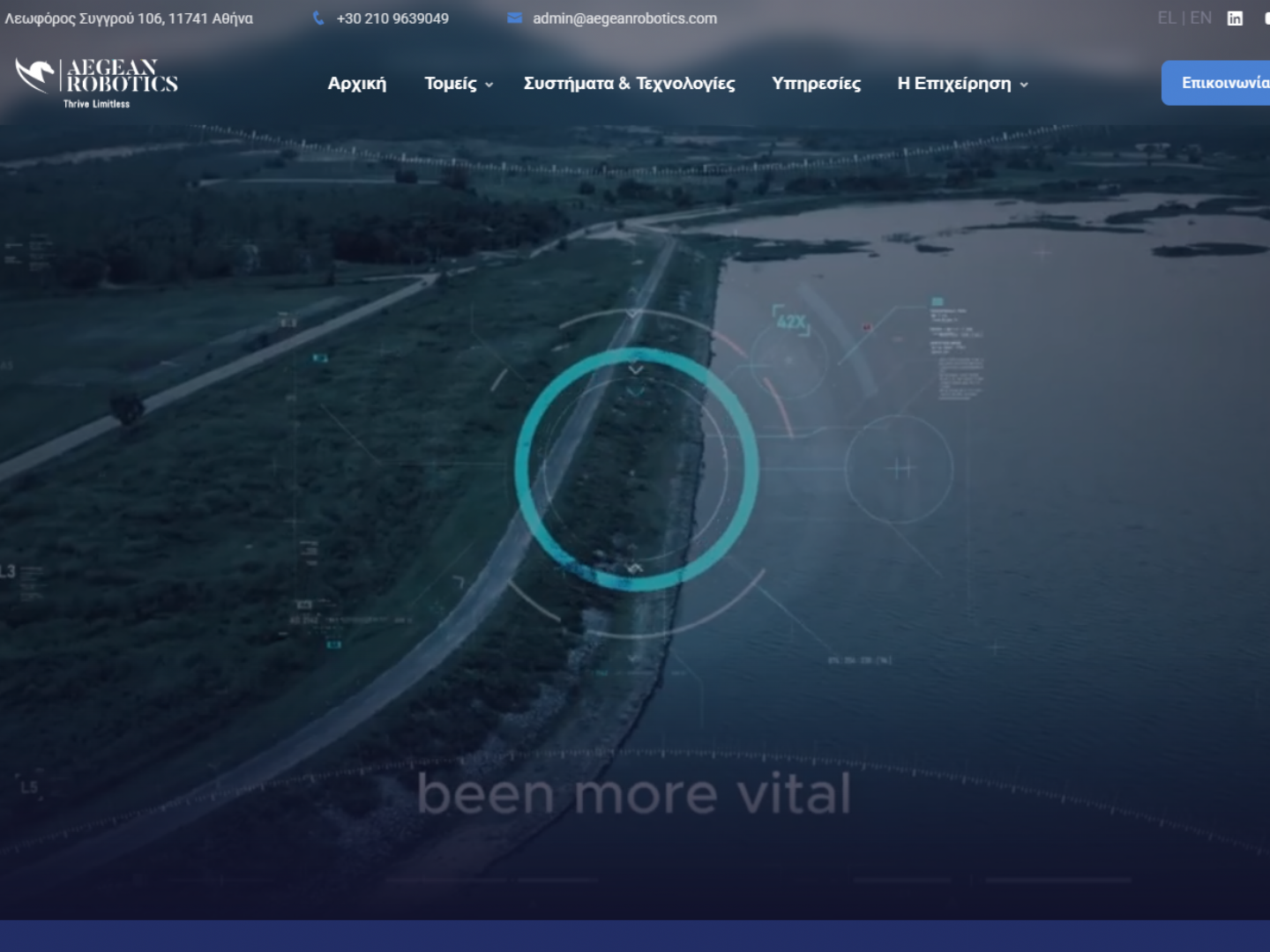Click the admin@aegeanrobotics.com email link

pyautogui.click(x=624, y=19)
